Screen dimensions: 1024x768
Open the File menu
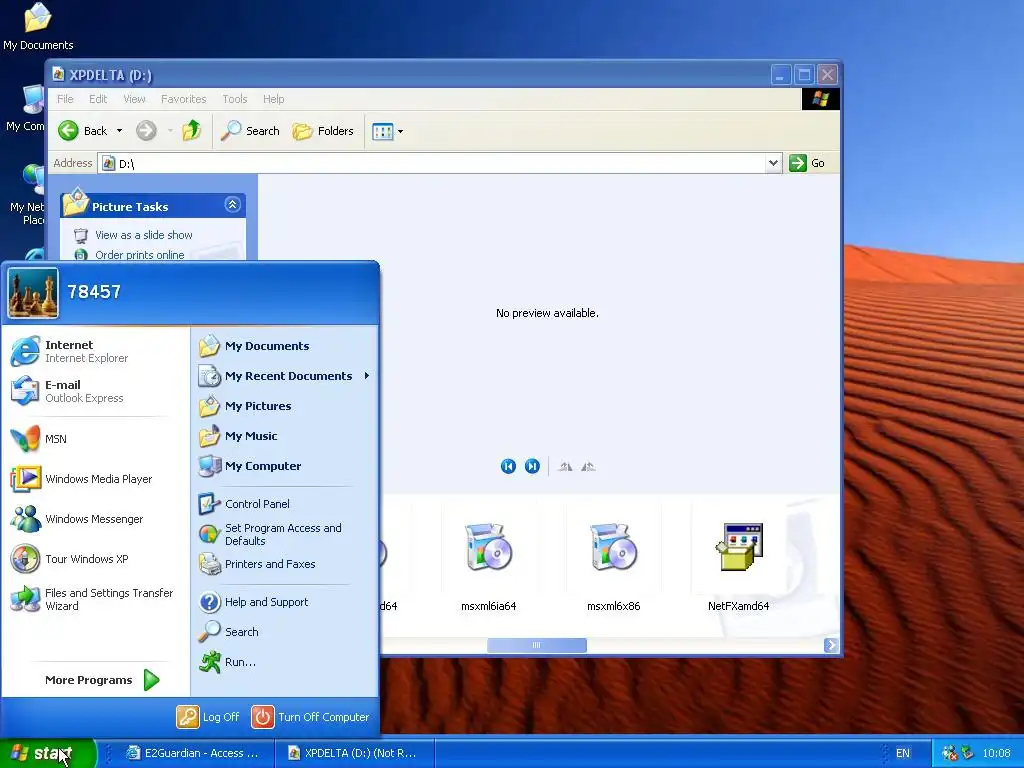pos(65,99)
